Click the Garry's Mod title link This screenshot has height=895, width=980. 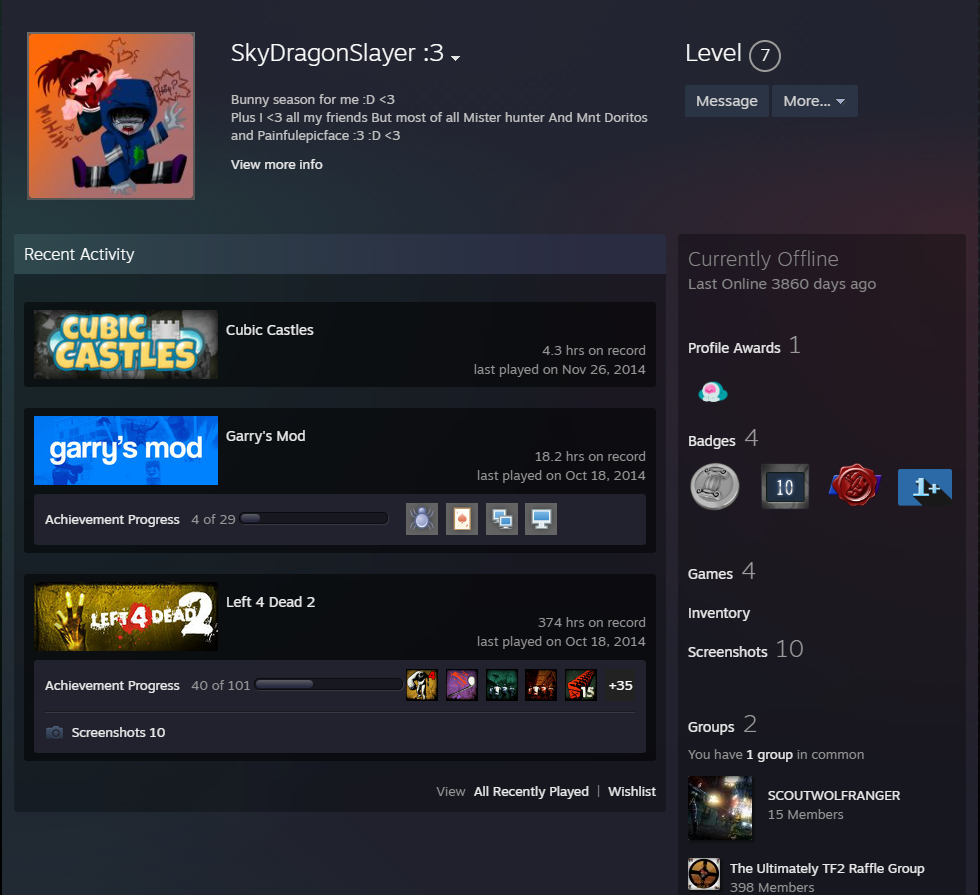pos(265,436)
